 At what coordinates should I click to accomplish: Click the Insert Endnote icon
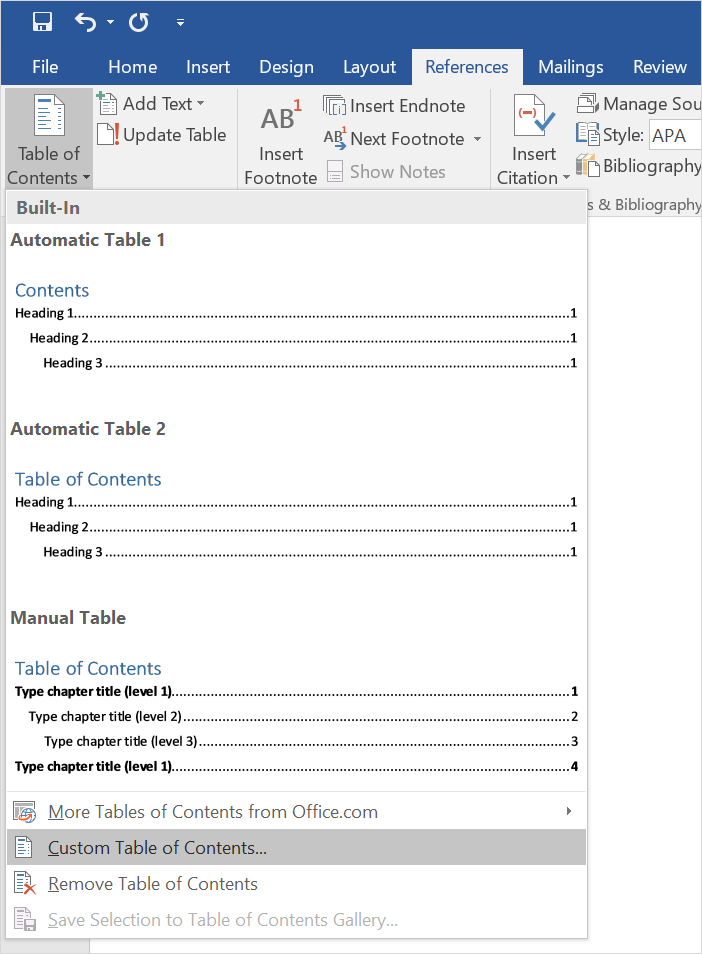point(334,106)
